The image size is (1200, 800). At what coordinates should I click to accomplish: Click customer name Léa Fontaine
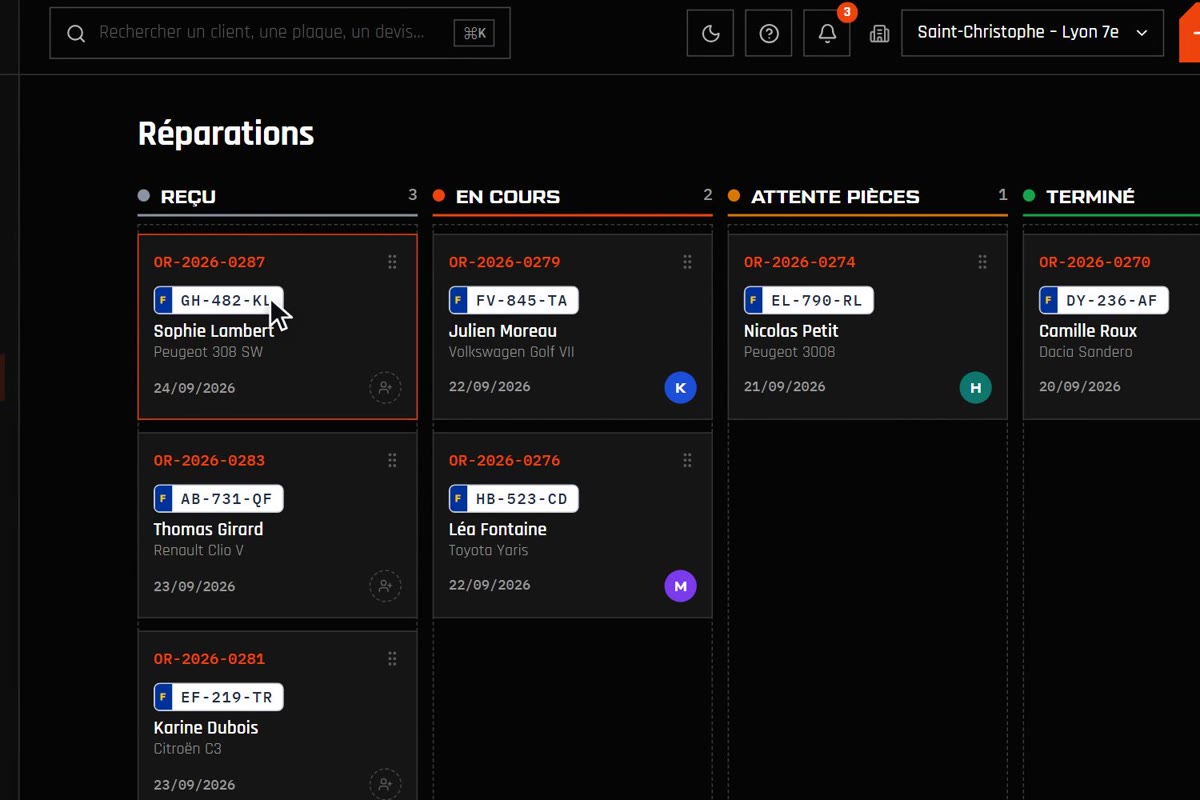pyautogui.click(x=497, y=529)
